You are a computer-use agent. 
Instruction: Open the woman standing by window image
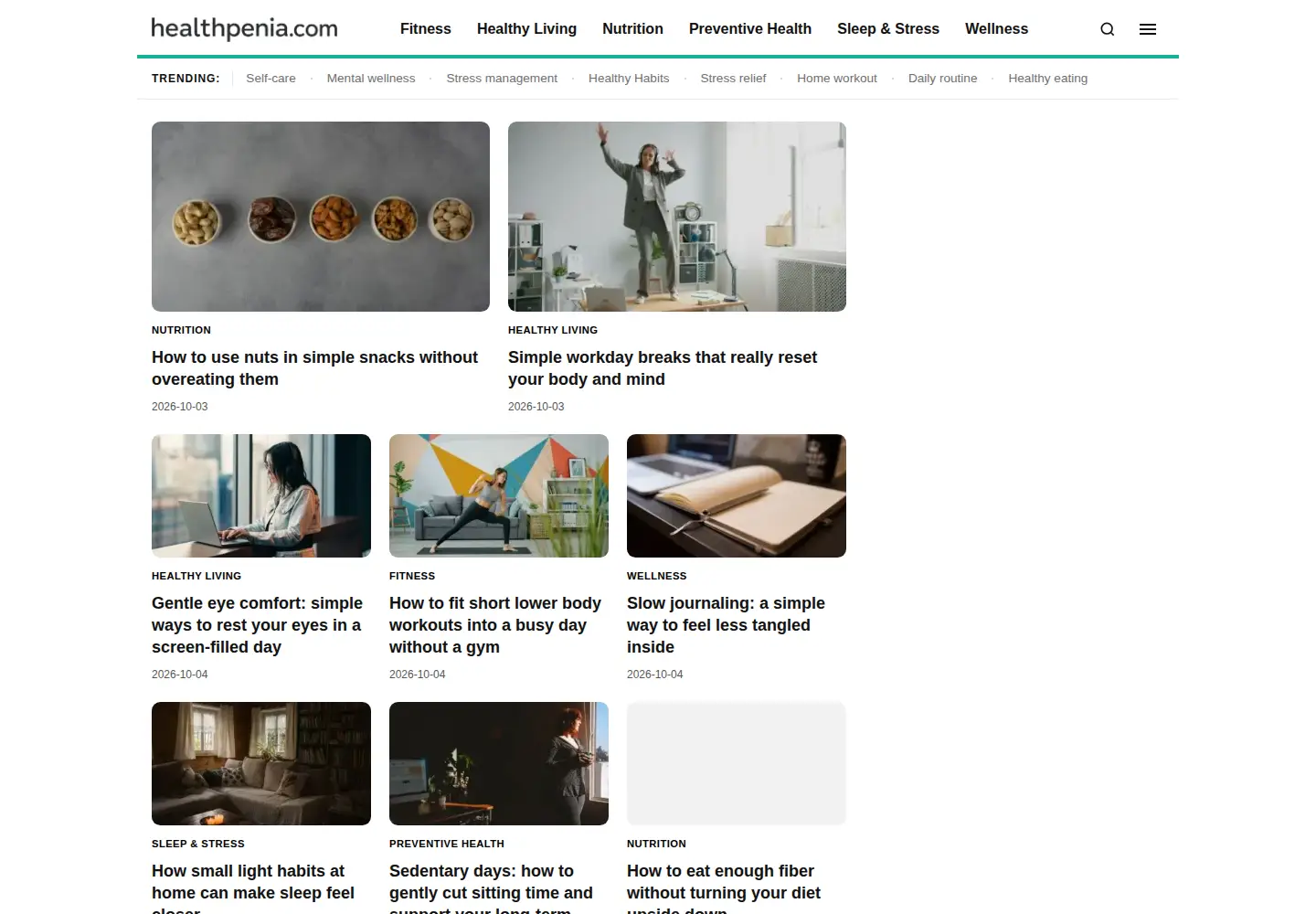coord(499,764)
